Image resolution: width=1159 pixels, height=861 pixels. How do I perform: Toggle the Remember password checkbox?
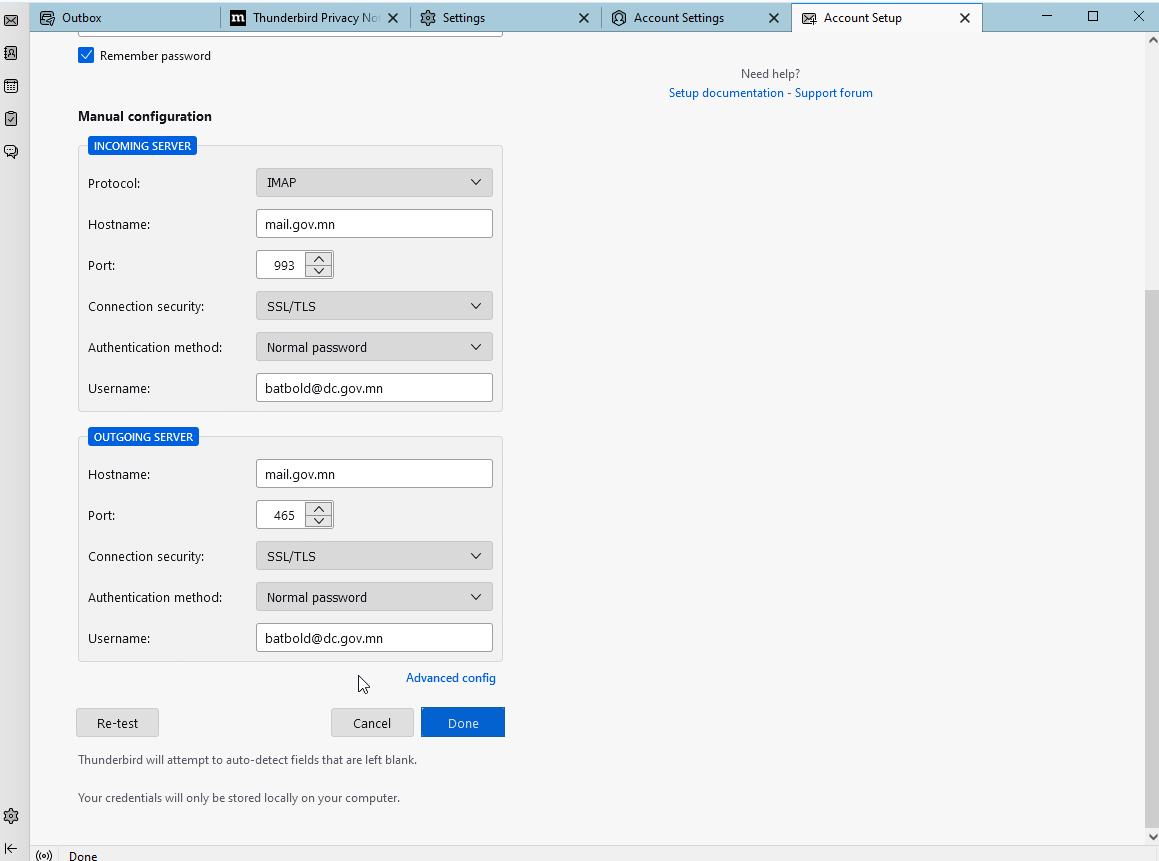click(86, 55)
